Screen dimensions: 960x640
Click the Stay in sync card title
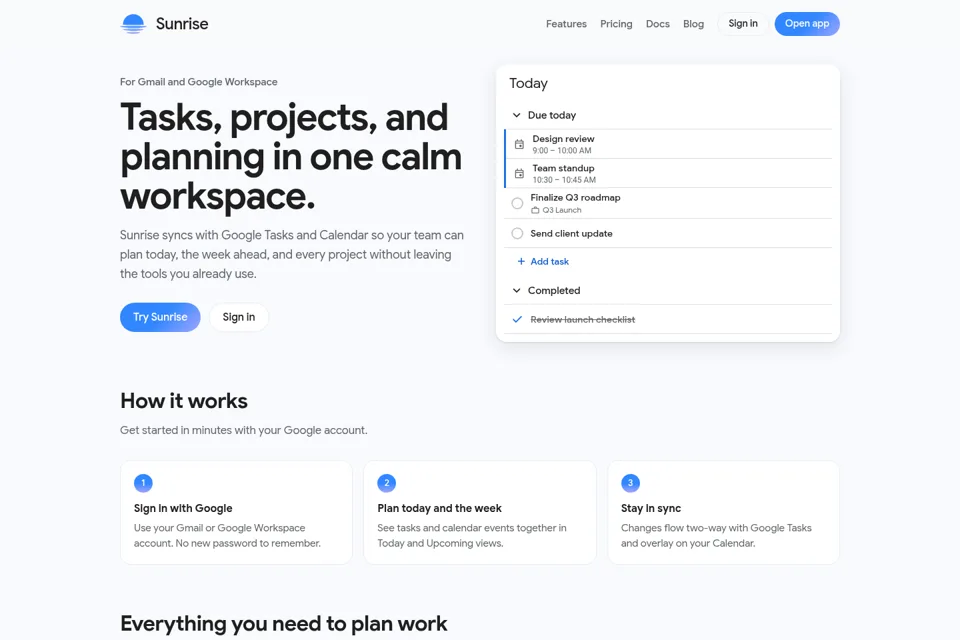point(651,508)
